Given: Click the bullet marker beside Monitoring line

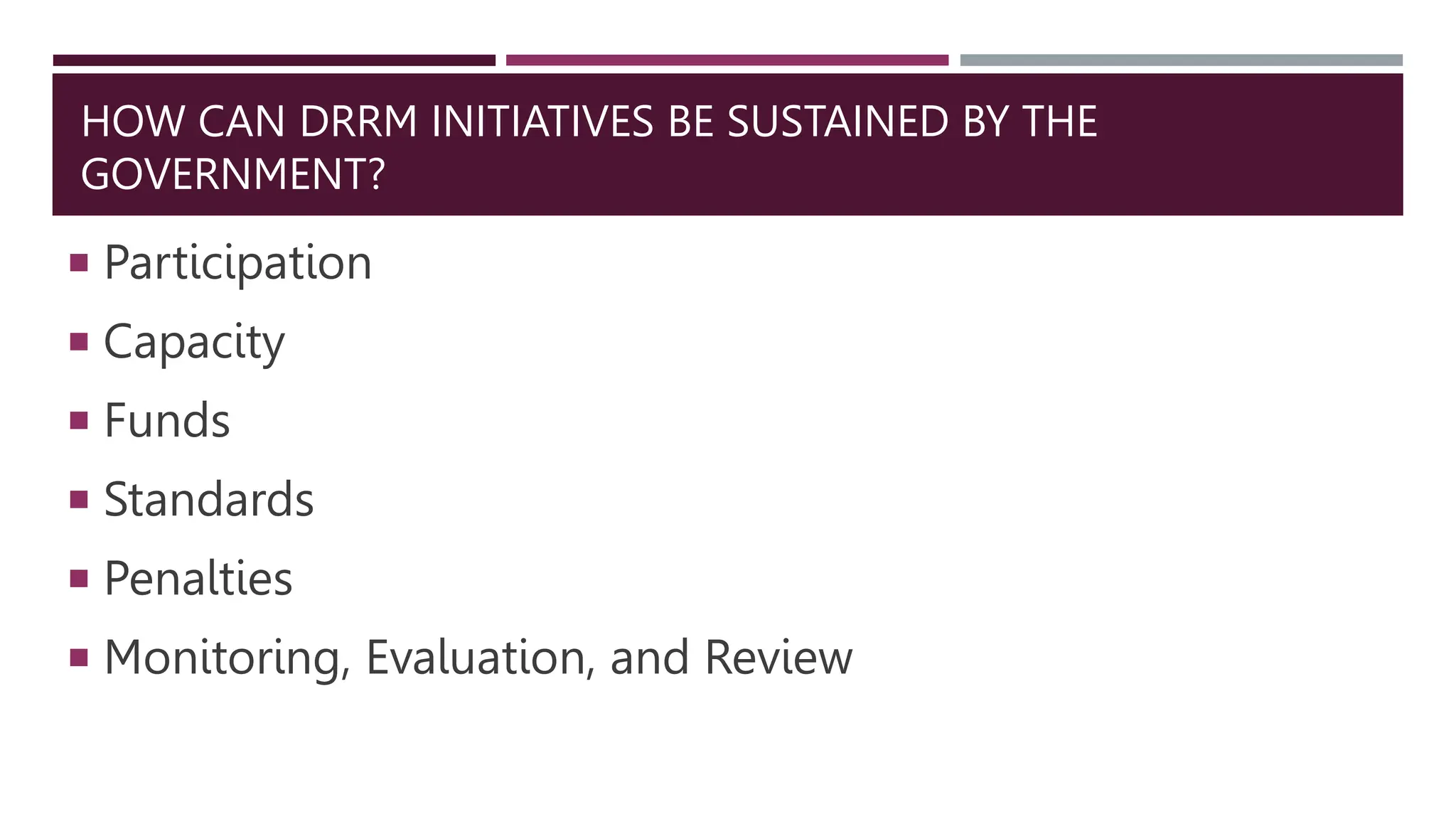Looking at the screenshot, I should pos(79,658).
